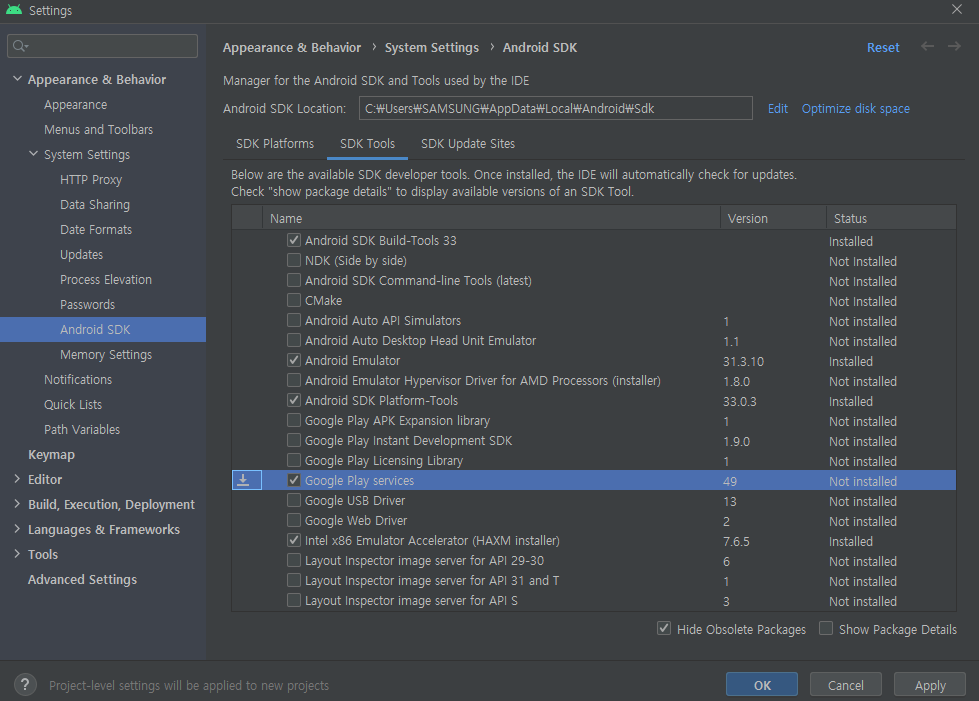Uncheck Intel x86 Emulator Accelerator (HAXM installer)
The height and width of the screenshot is (701, 979).
(x=293, y=540)
